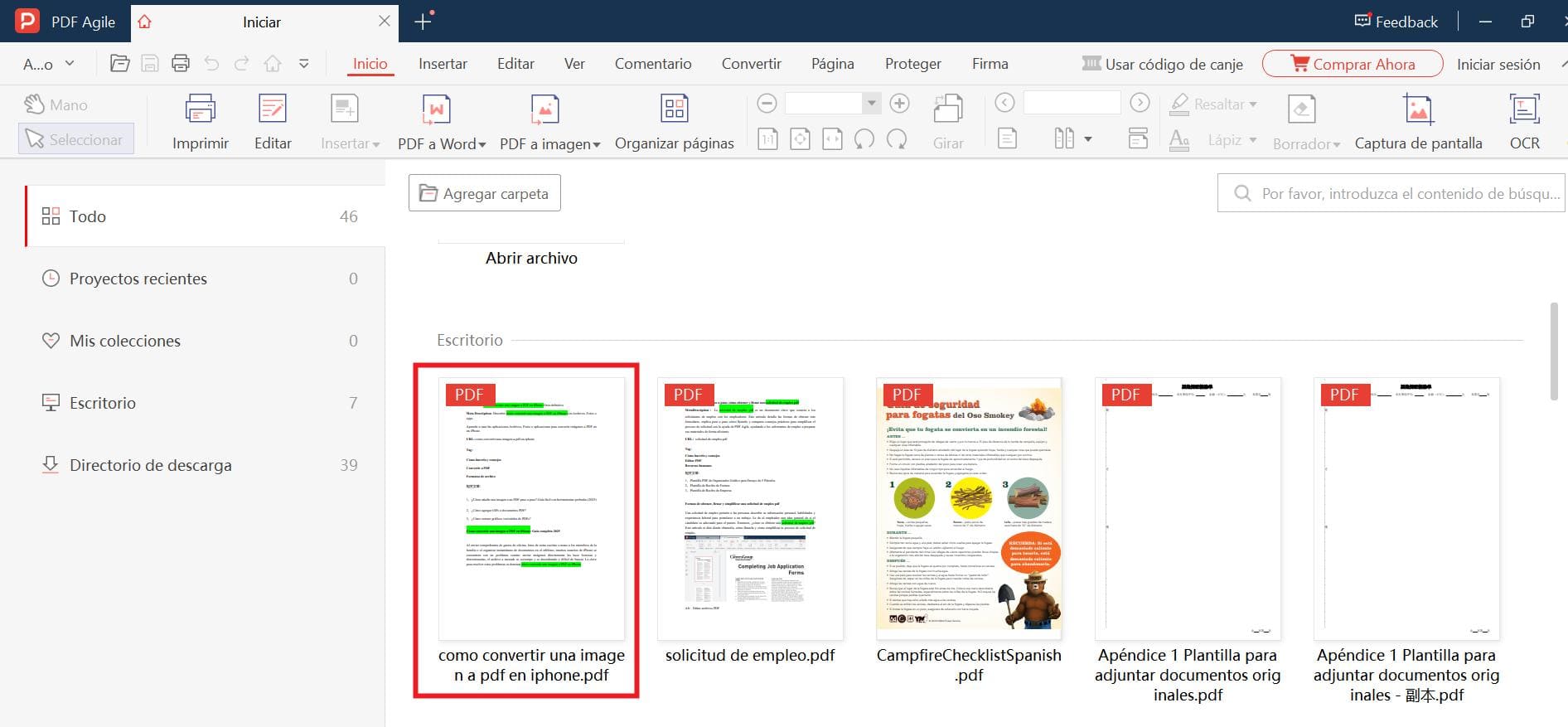This screenshot has height=727, width=1568.
Task: Select Directorio de descarga in sidebar
Action: [x=205, y=465]
